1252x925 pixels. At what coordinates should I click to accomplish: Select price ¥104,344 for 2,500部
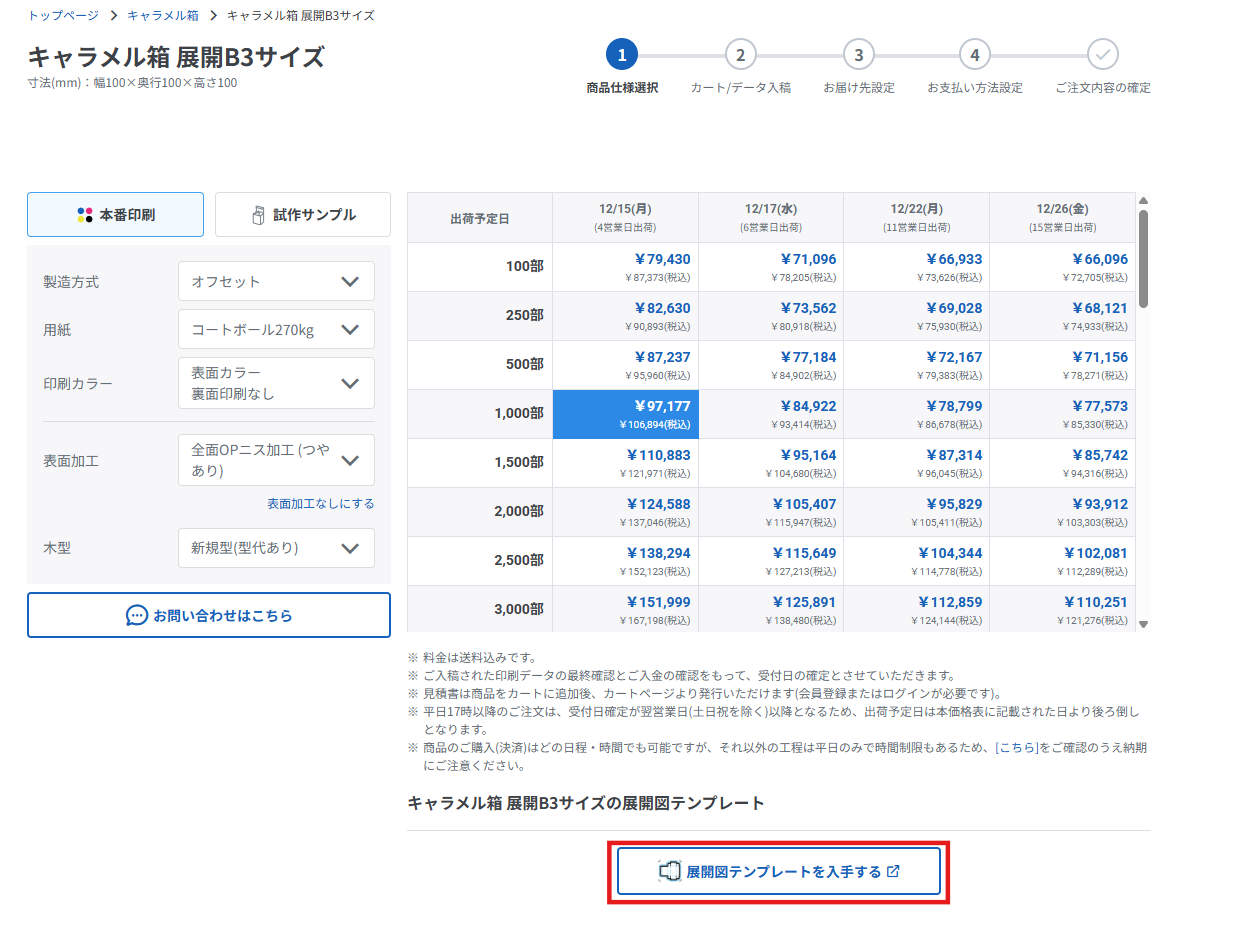pyautogui.click(x=917, y=561)
